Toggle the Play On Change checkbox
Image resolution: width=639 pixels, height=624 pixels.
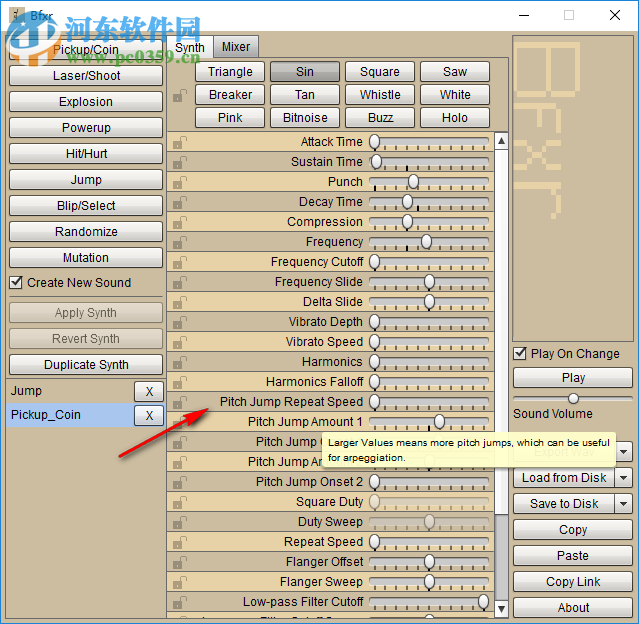(520, 353)
